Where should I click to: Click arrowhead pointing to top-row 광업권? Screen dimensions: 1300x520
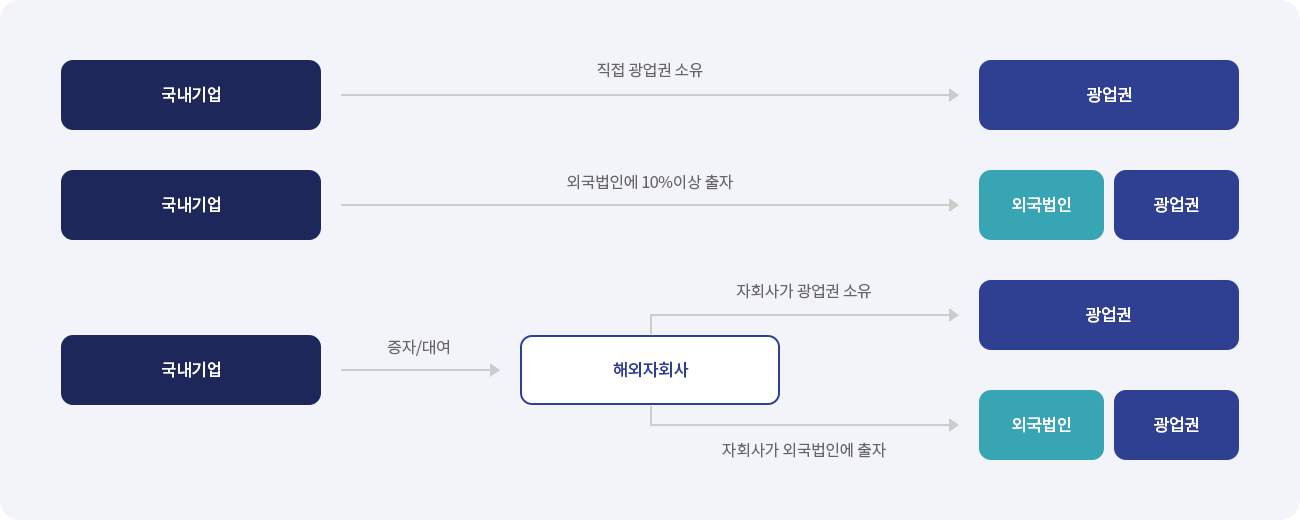click(x=954, y=95)
